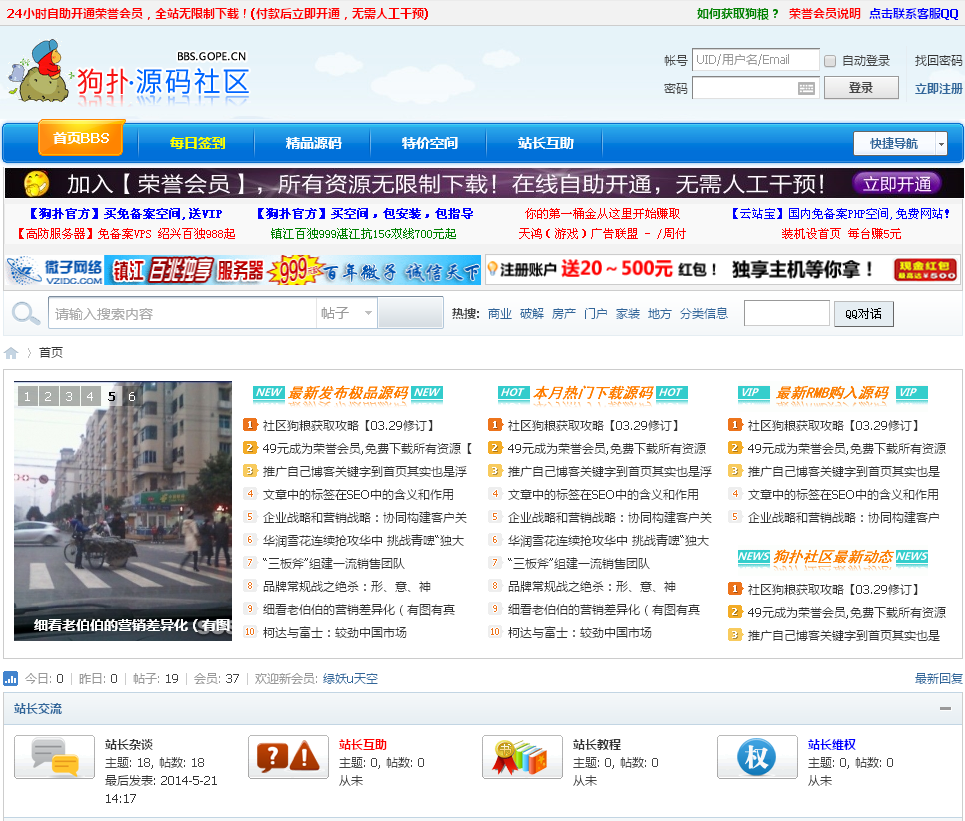Image resolution: width=965 pixels, height=821 pixels.
Task: Click the home icon in the breadcrumb bar
Action: pos(11,352)
